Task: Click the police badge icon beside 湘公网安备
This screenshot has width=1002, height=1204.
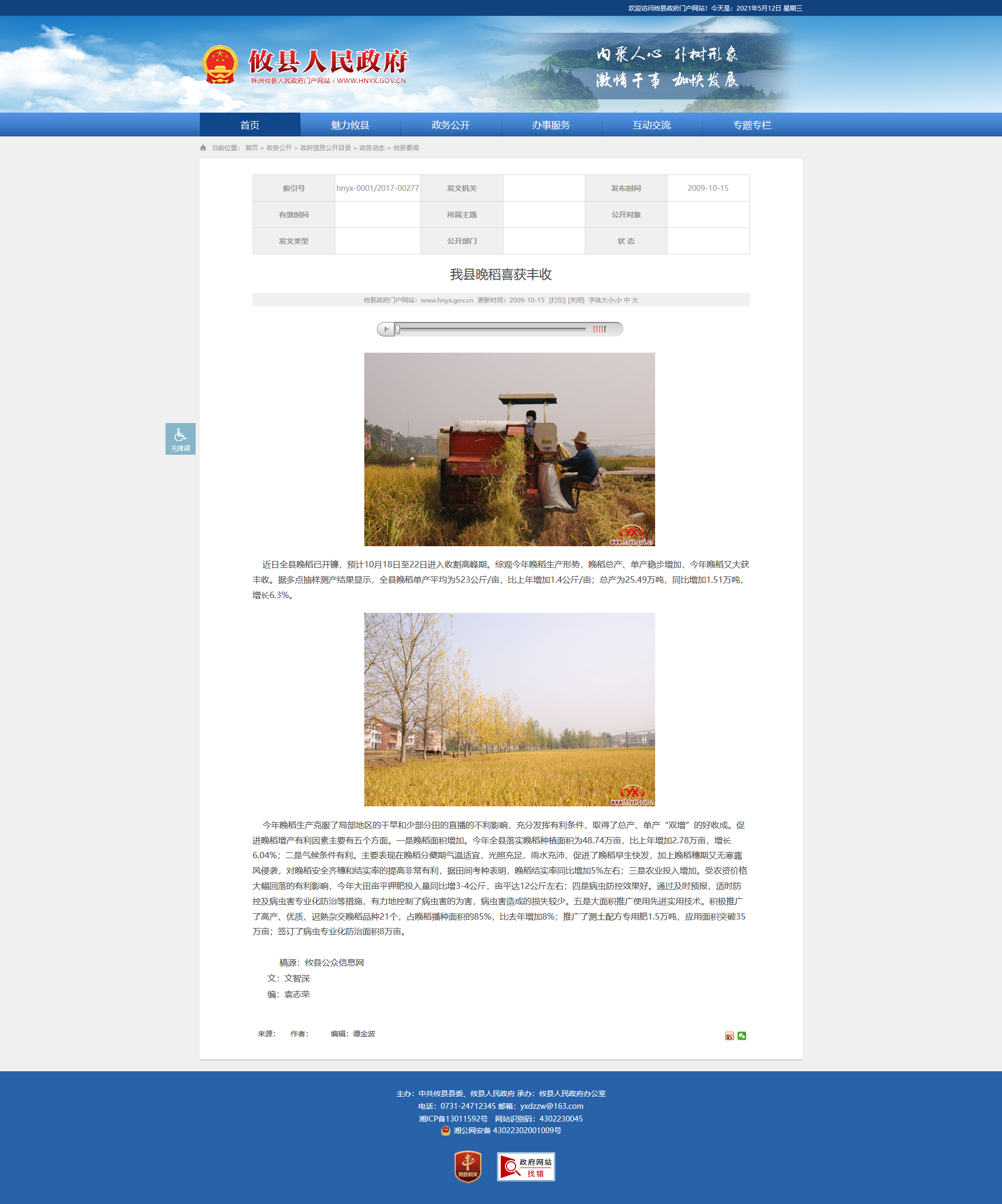Action: click(445, 1131)
